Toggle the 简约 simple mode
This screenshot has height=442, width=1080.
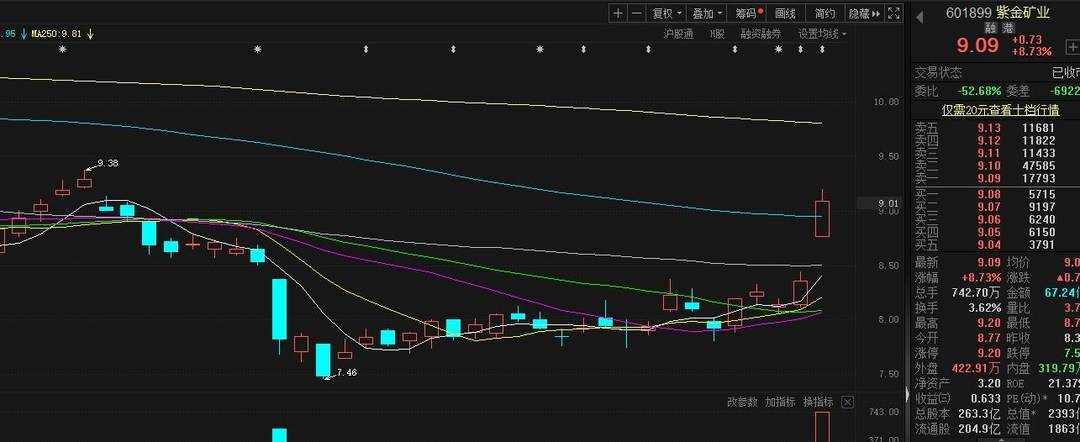pyautogui.click(x=824, y=13)
